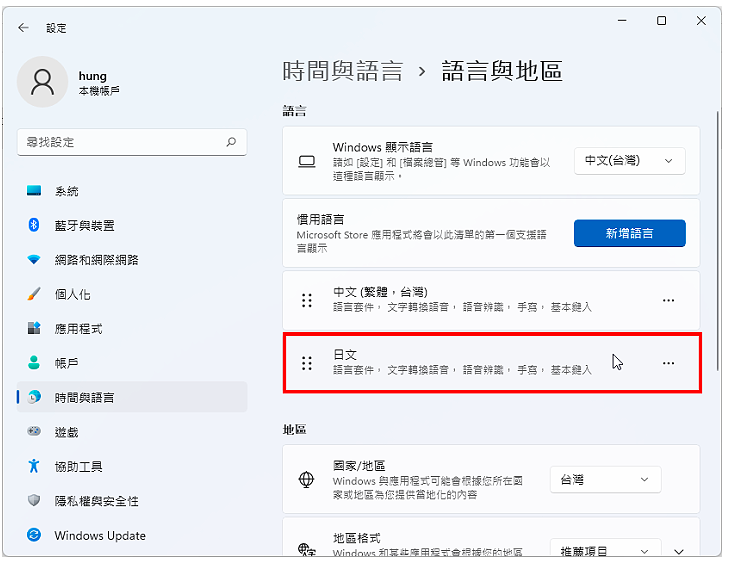Image resolution: width=732 pixels, height=563 pixels.
Task: Click the hung user avatar icon
Action: (42, 82)
